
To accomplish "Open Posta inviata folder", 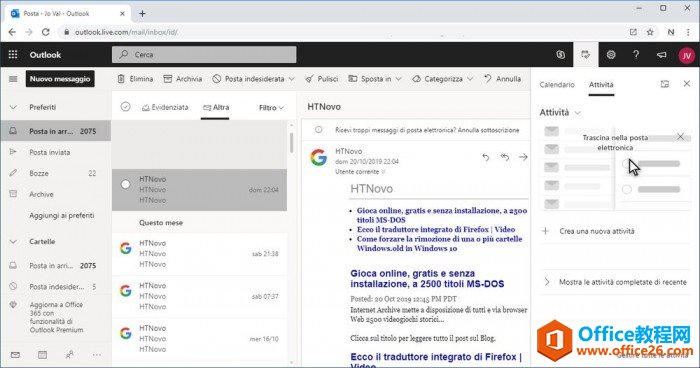I will pyautogui.click(x=56, y=152).
